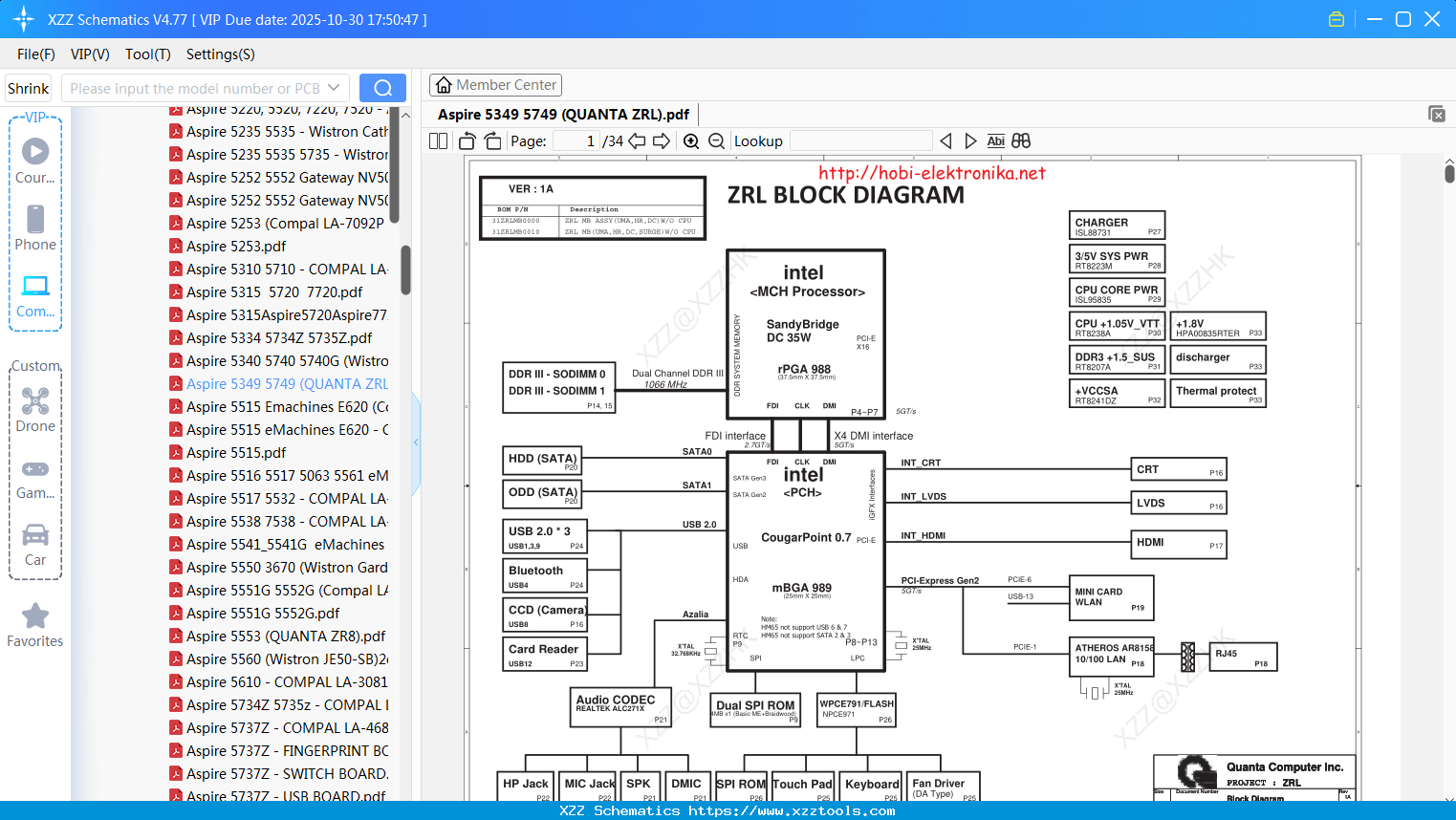Open the Course section in the sidebar

pyautogui.click(x=35, y=161)
